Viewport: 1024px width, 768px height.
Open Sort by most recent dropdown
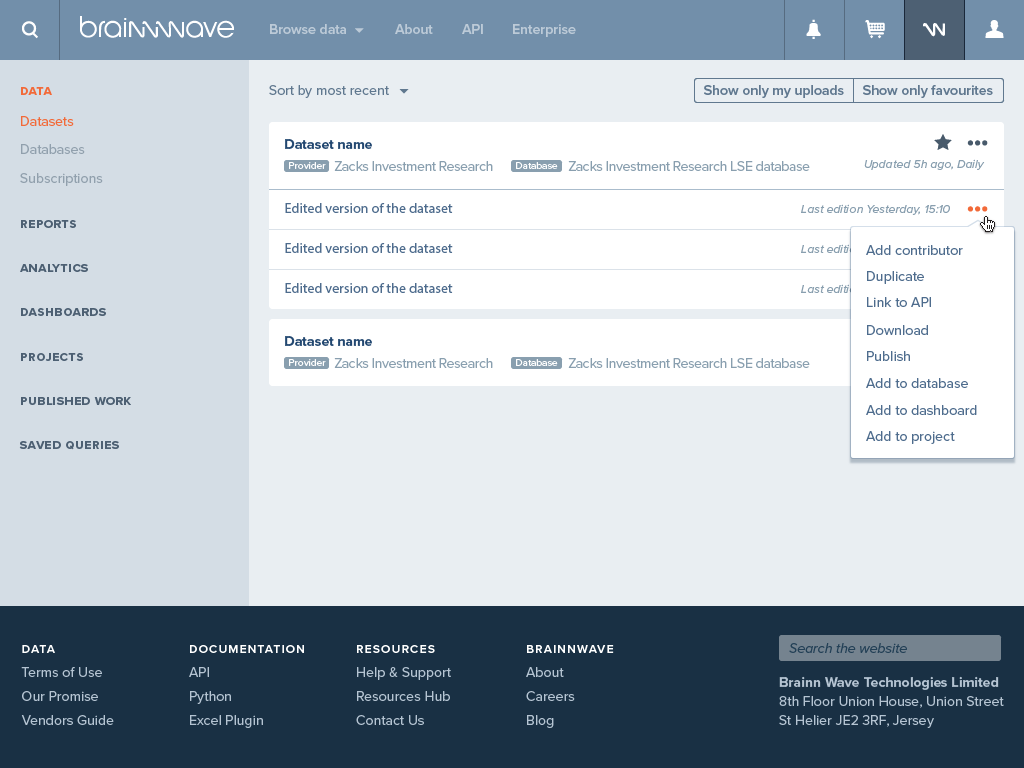(338, 91)
